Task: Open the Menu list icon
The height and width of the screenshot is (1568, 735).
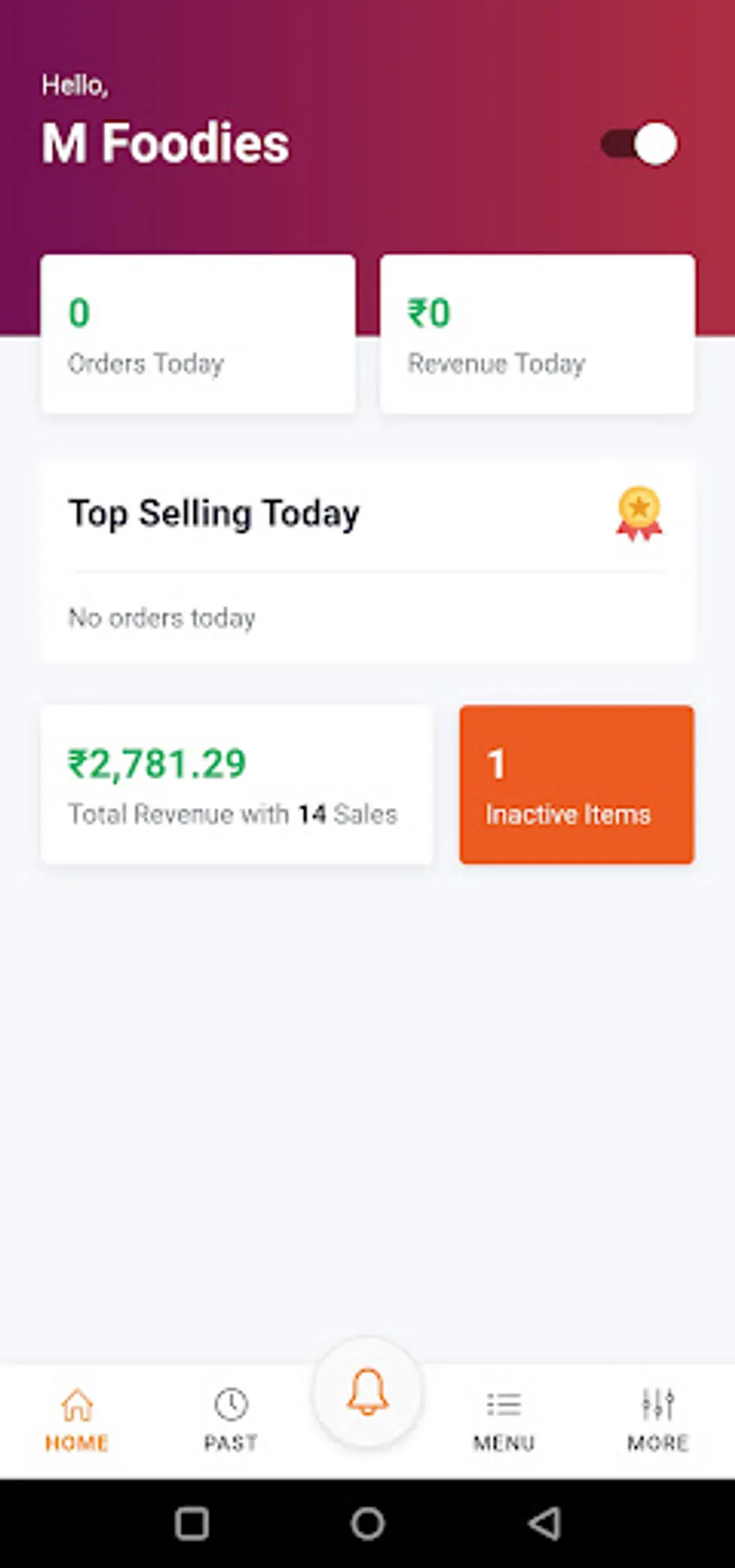Action: tap(504, 1405)
